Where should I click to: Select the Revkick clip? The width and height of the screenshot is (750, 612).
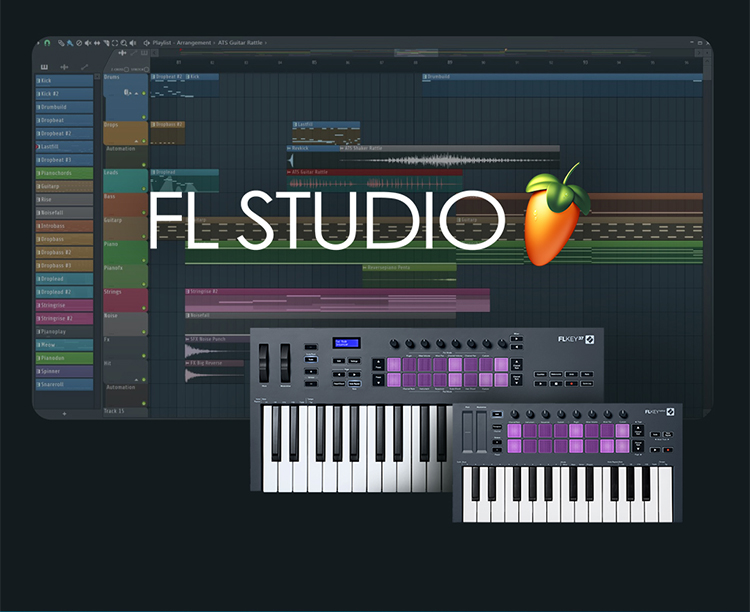coord(313,157)
